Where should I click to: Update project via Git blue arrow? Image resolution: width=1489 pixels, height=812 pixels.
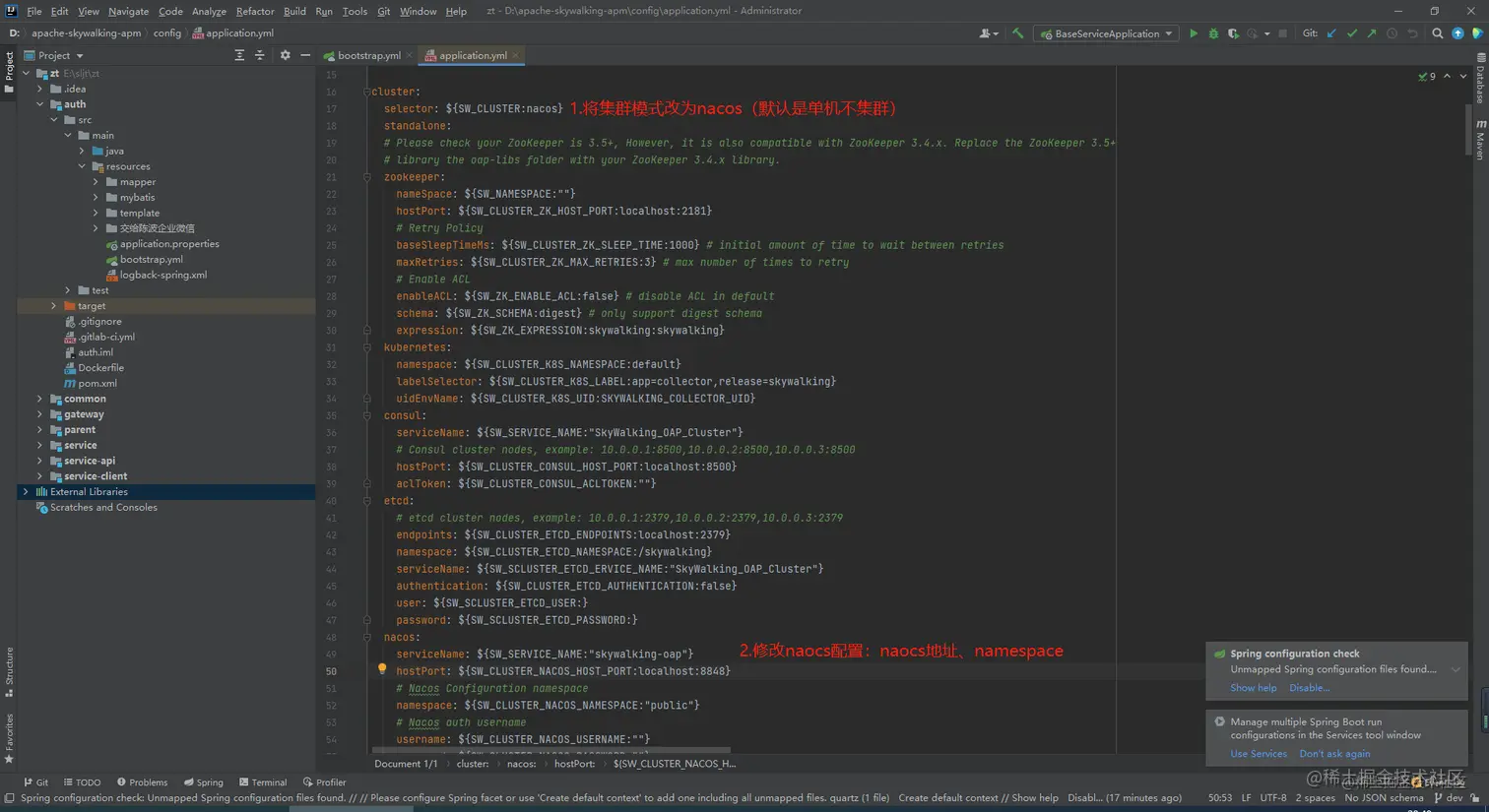[1331, 33]
